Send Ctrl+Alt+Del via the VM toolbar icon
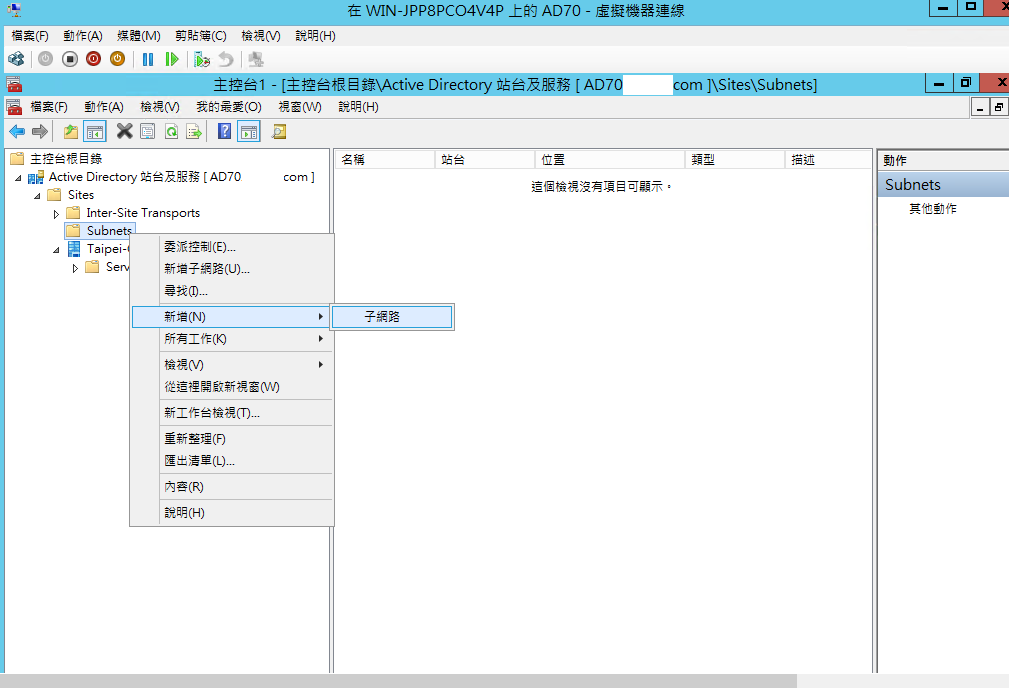 point(16,59)
